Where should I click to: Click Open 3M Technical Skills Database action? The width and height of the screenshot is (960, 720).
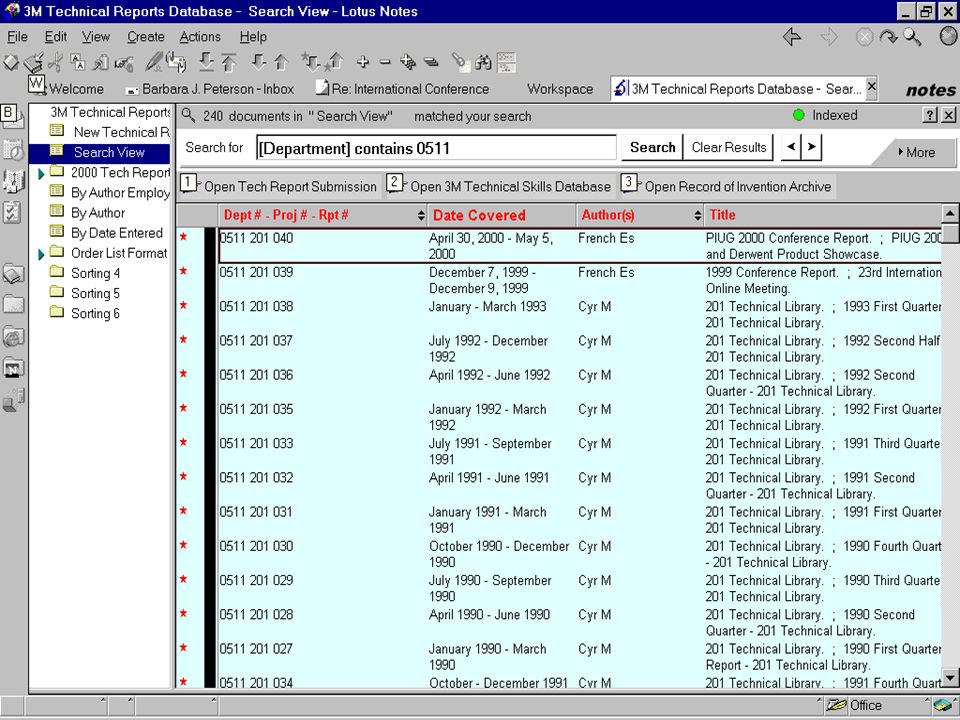click(x=500, y=186)
